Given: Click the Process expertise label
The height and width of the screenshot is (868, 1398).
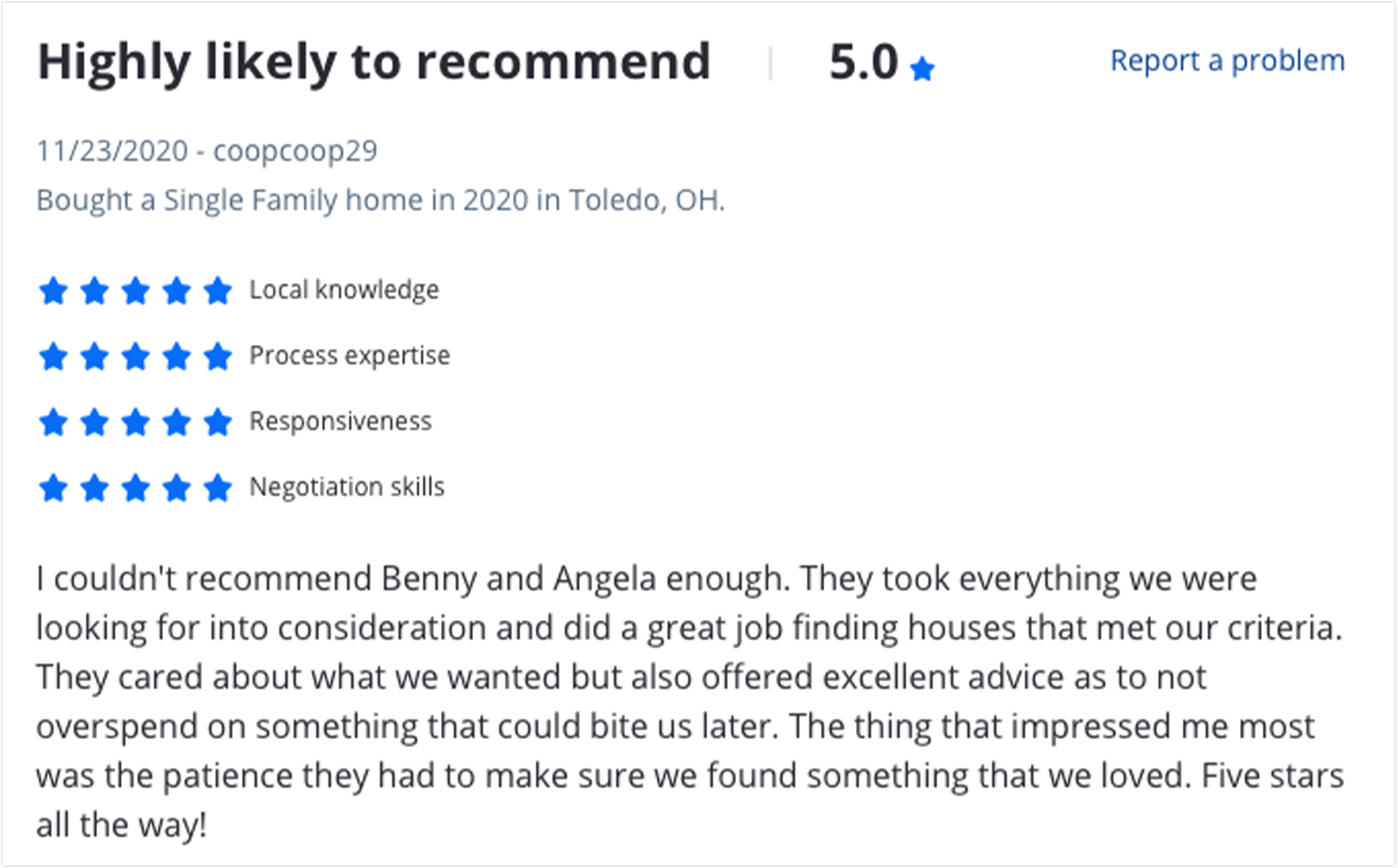Looking at the screenshot, I should pyautogui.click(x=349, y=355).
